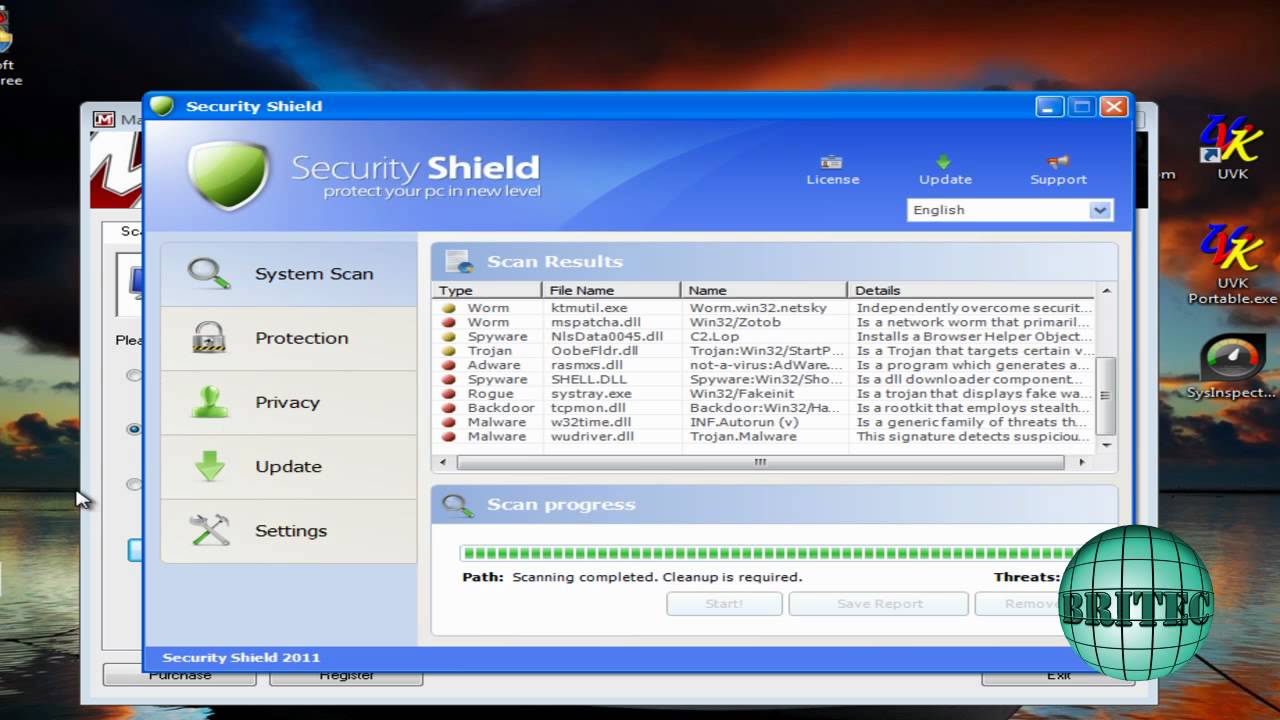The height and width of the screenshot is (720, 1280).
Task: Click the horizontal scrollbar of scan results
Action: click(760, 463)
